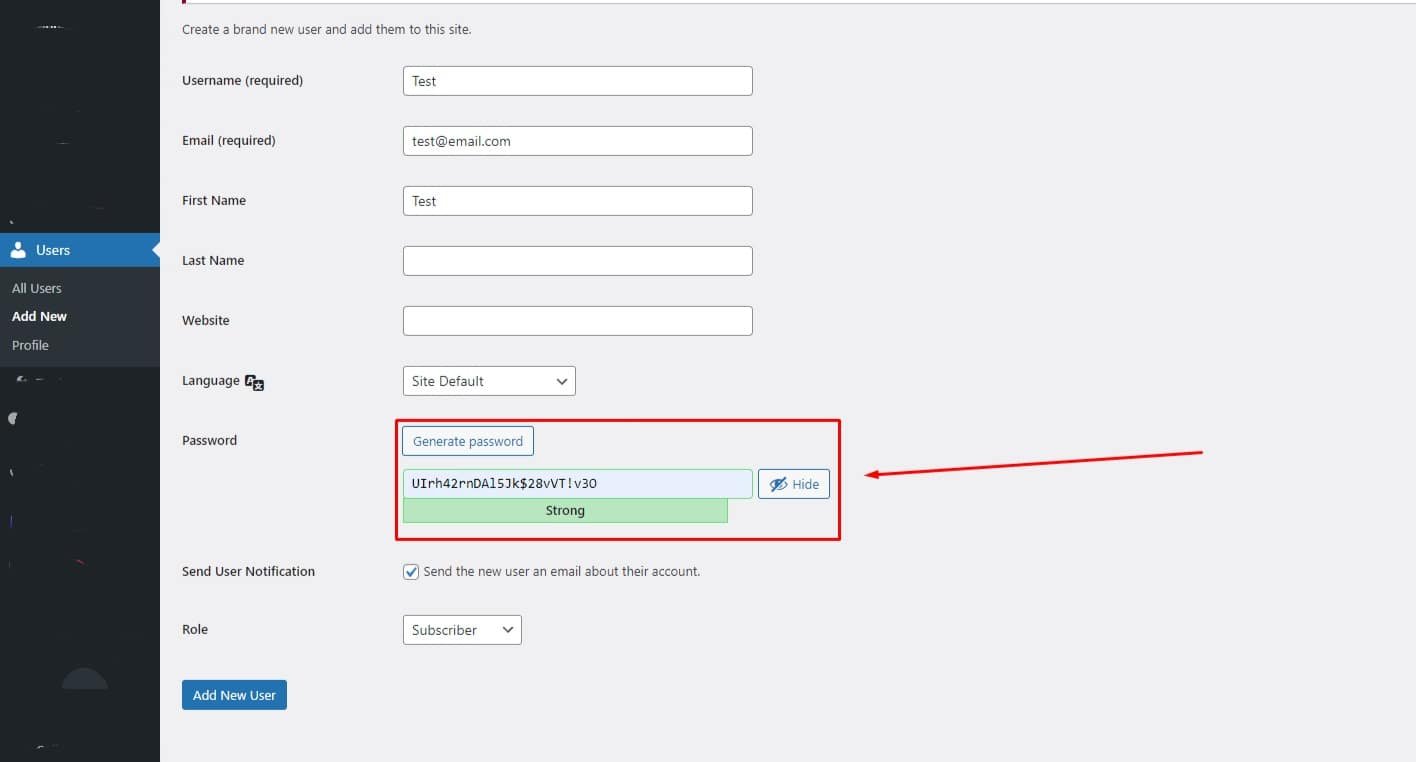Open the Profile submenu item
The height and width of the screenshot is (762, 1416).
click(30, 345)
